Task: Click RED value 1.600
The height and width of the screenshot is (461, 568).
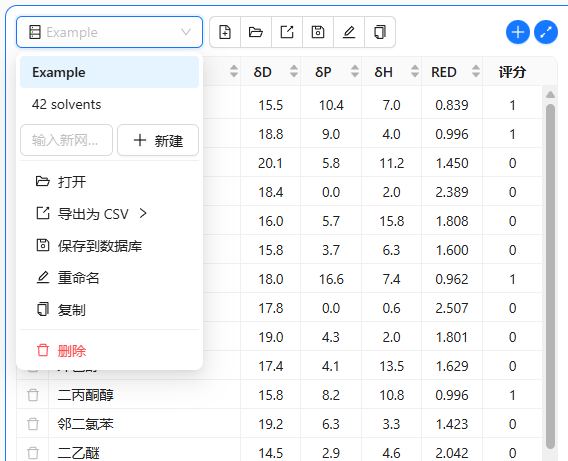Action: 452,250
